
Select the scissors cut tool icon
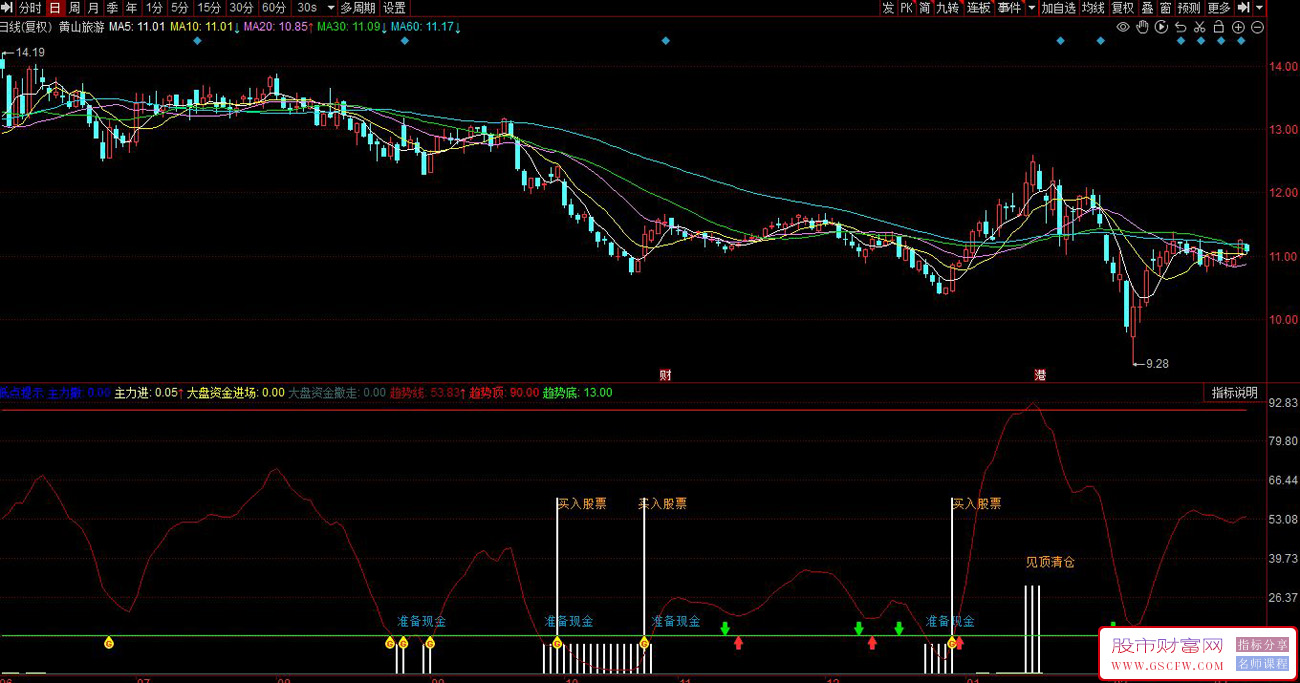(x=1200, y=27)
